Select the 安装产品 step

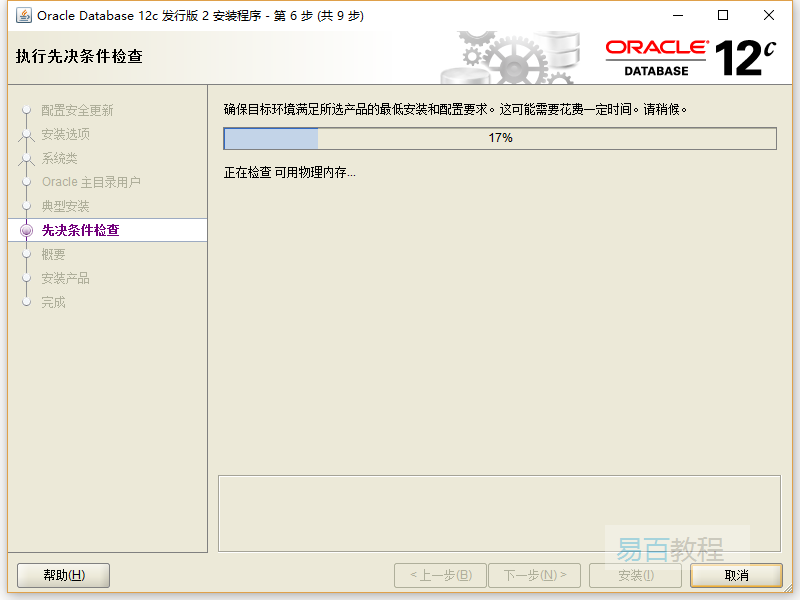click(x=65, y=278)
